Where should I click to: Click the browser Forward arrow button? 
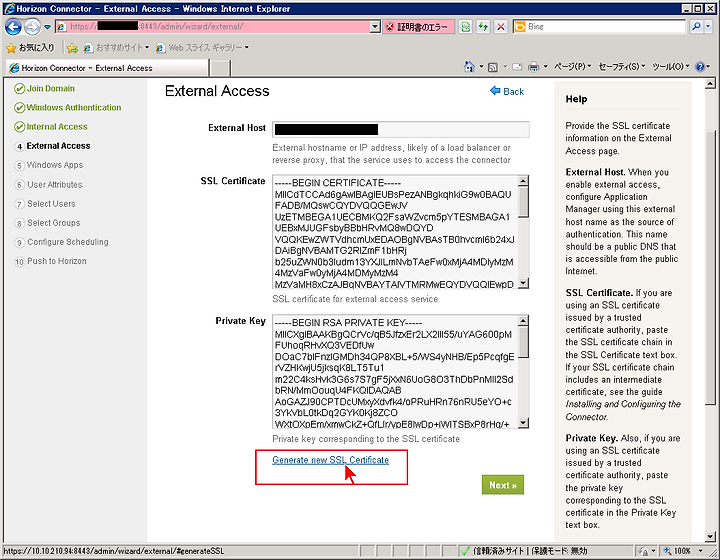(32, 27)
